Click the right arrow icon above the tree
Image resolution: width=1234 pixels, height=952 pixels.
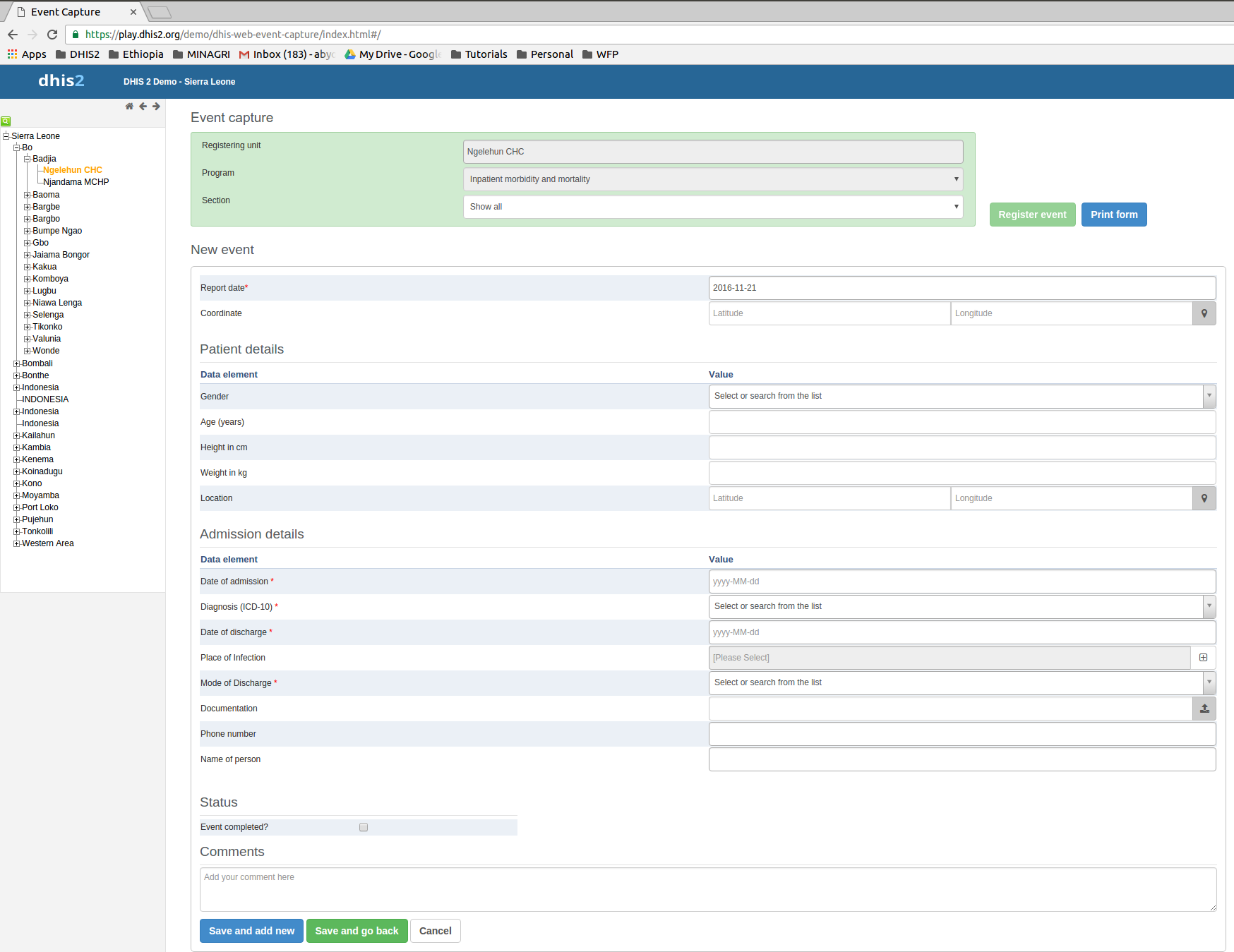pyautogui.click(x=156, y=107)
